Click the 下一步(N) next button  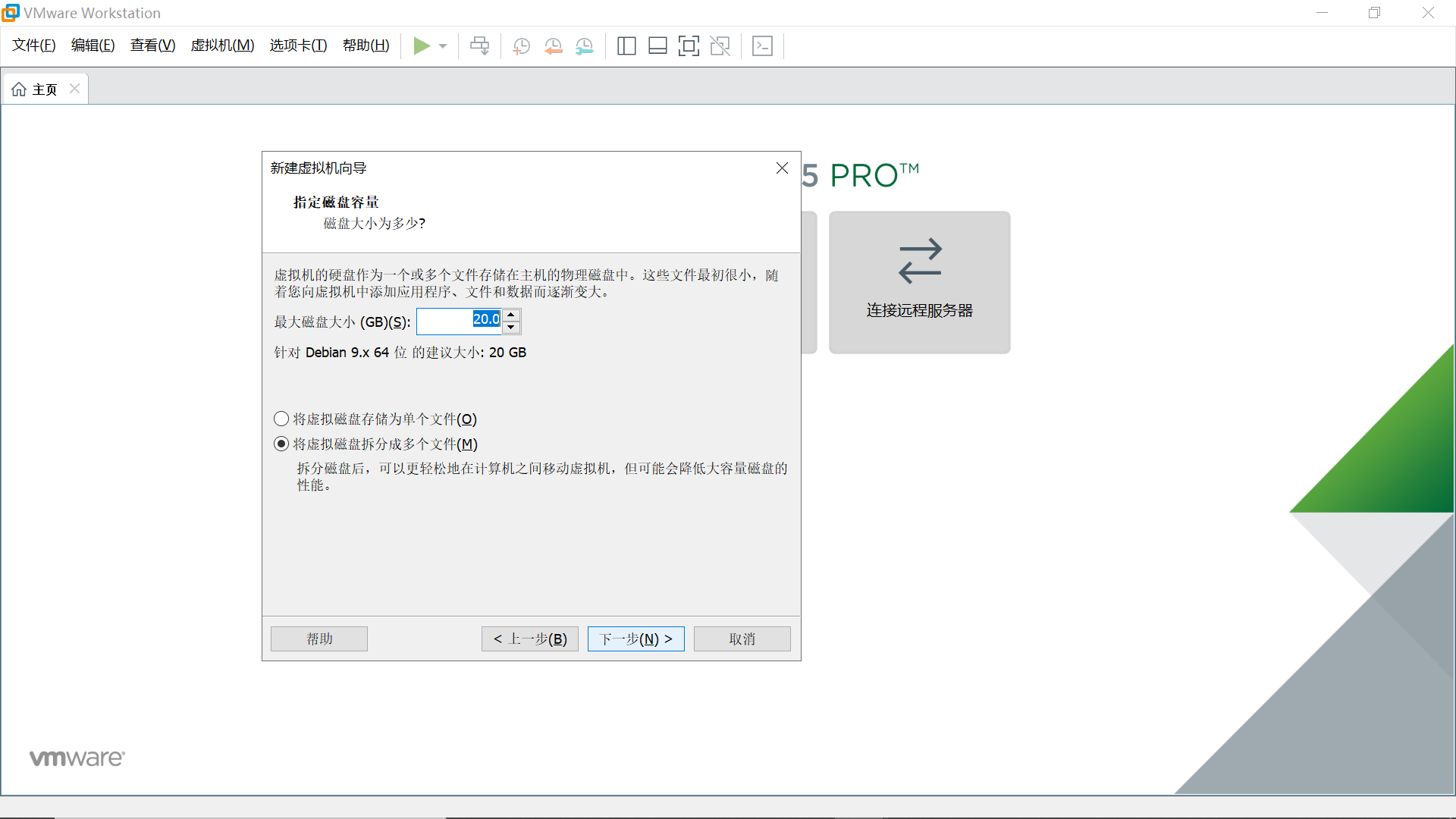coord(635,639)
